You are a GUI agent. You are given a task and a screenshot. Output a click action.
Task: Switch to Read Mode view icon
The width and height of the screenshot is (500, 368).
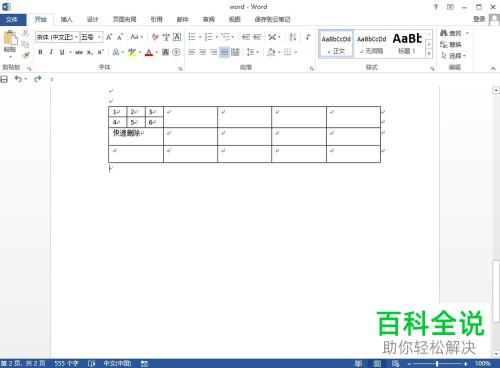point(359,363)
